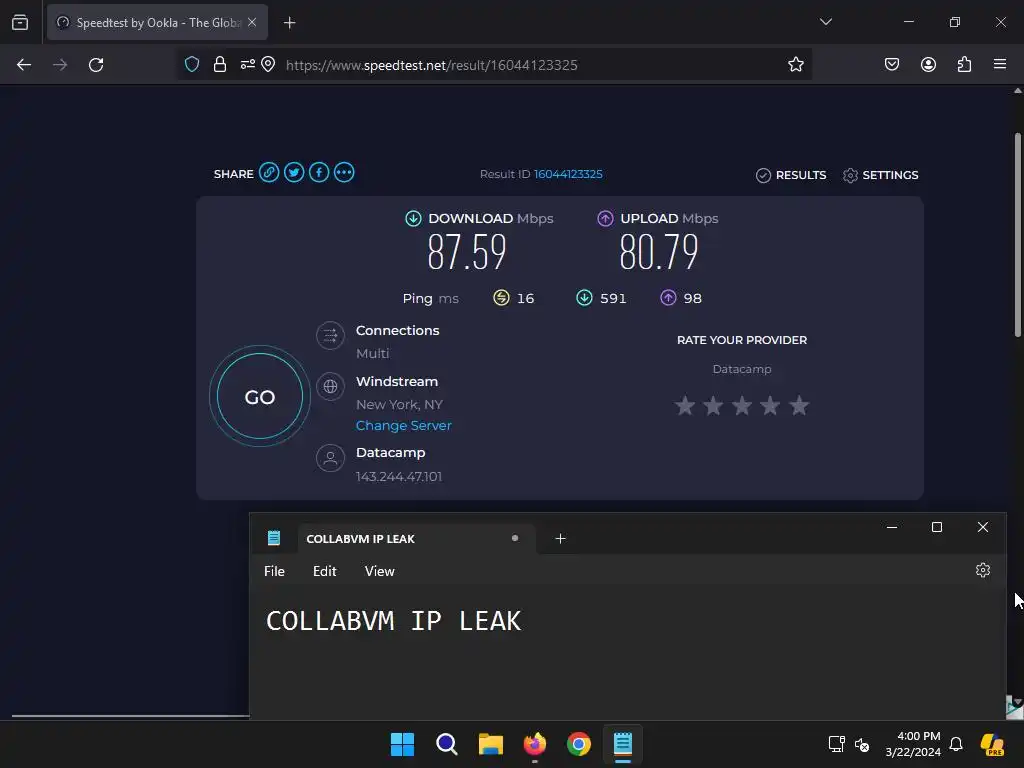Save page to Pocket
This screenshot has width=1024, height=768.
[892, 65]
